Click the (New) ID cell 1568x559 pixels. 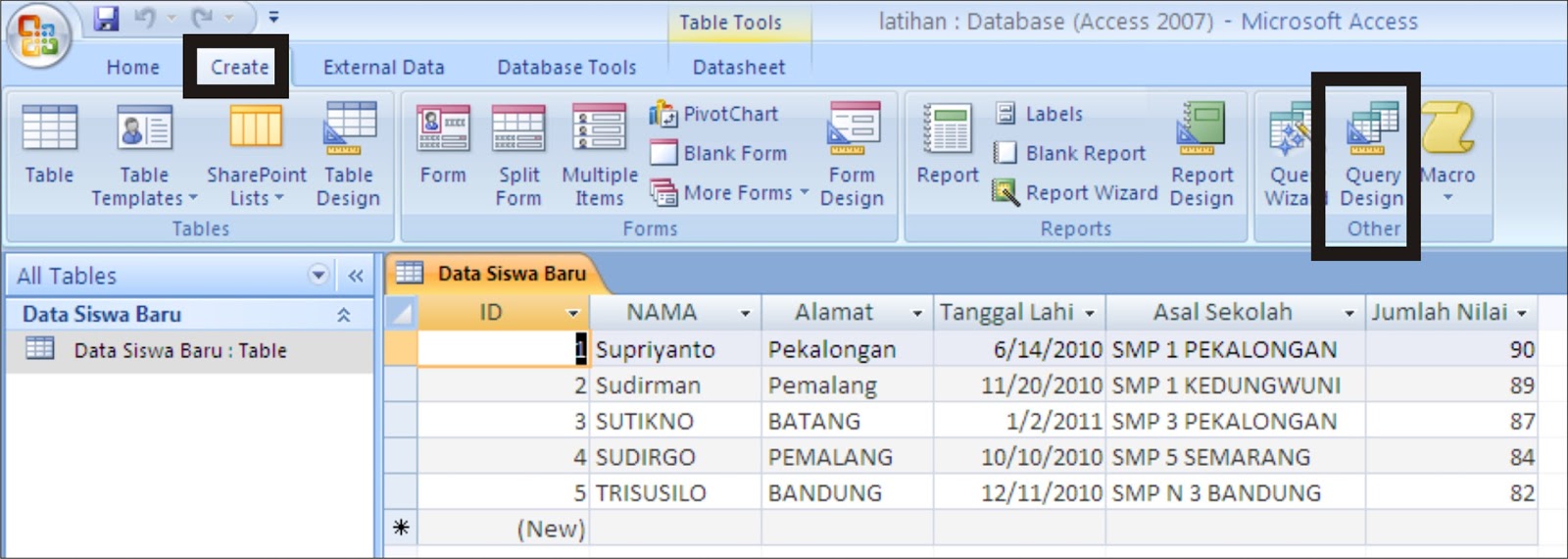[504, 528]
